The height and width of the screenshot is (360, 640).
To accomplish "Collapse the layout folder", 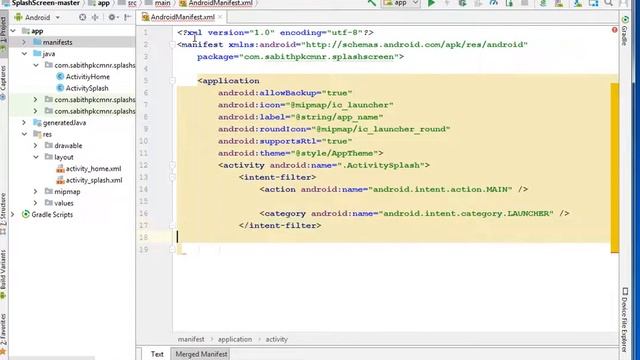I will click(36, 157).
